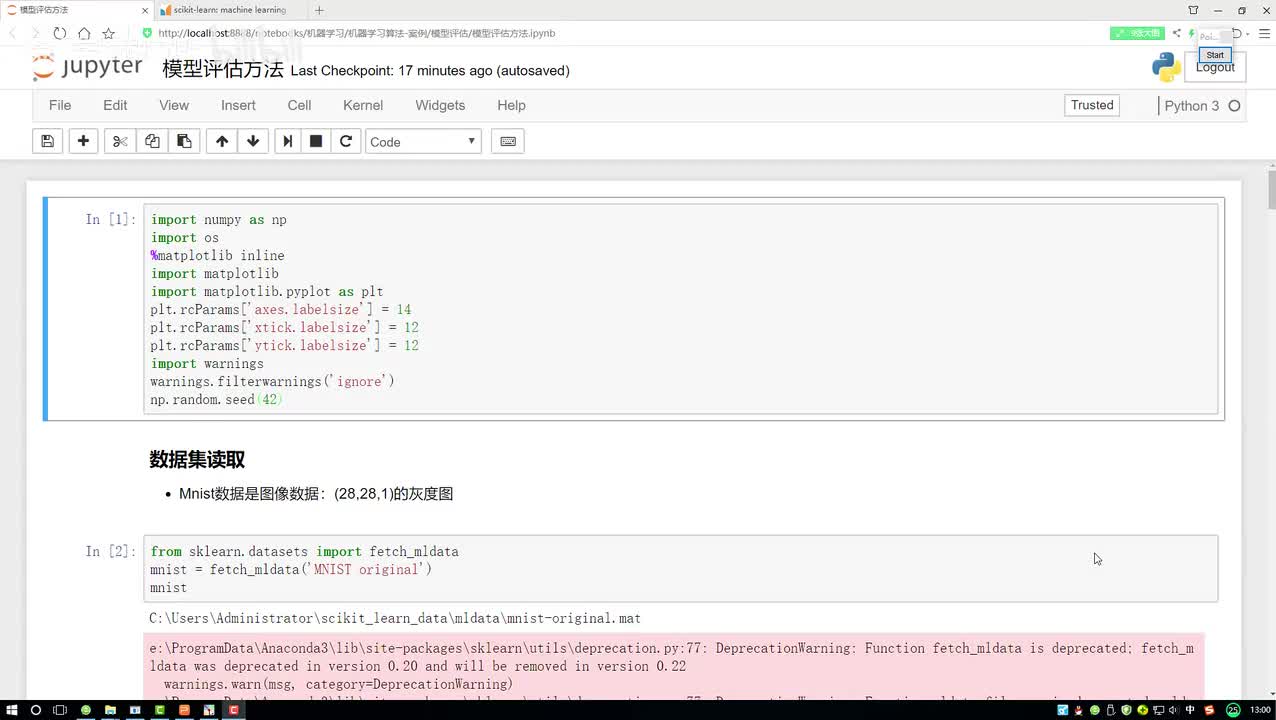Screen dimensions: 1276x720
Task: Click the page vertical scrollbar thumb
Action: (1271, 189)
